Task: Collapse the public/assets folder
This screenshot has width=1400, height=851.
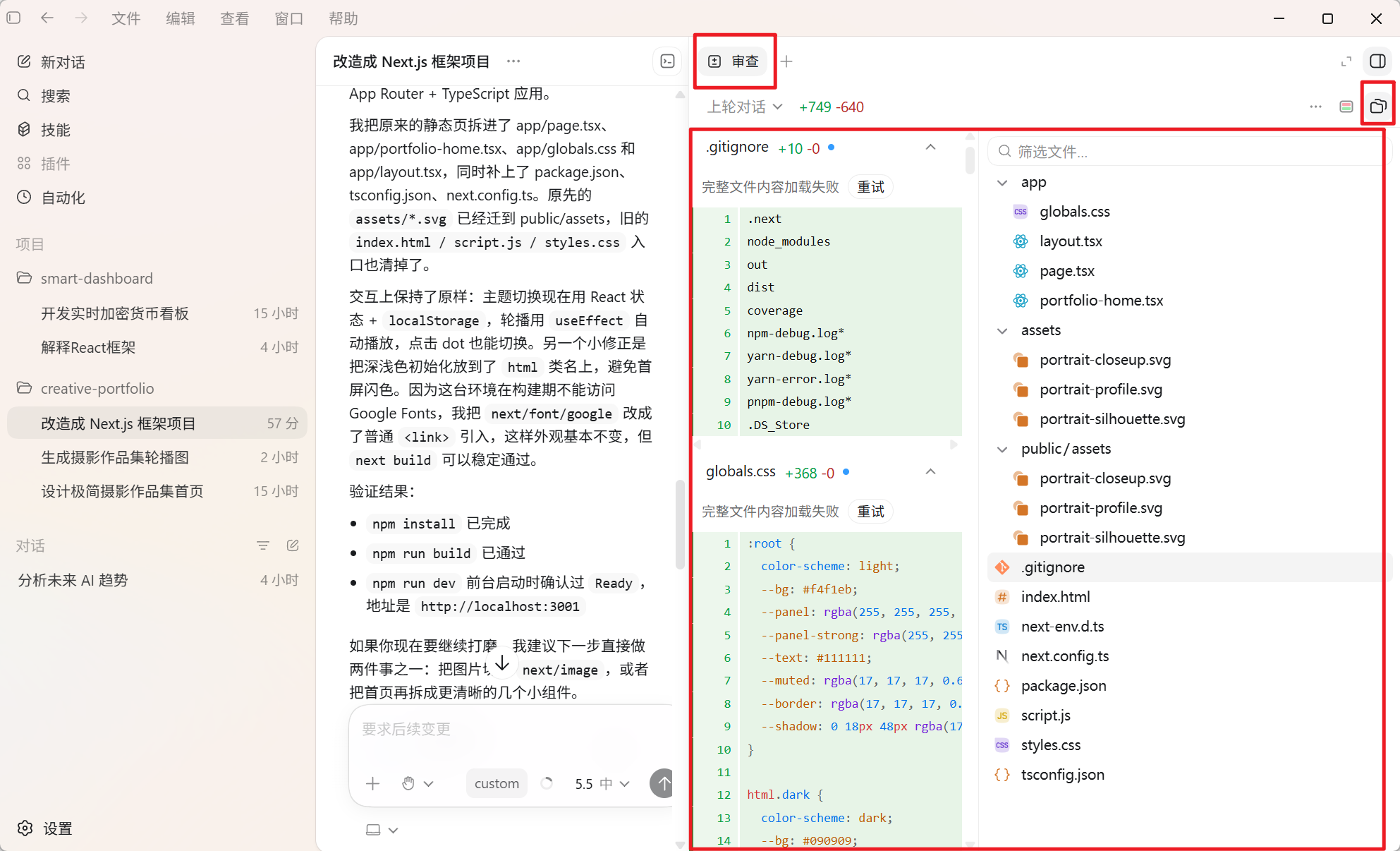Action: click(x=1002, y=449)
